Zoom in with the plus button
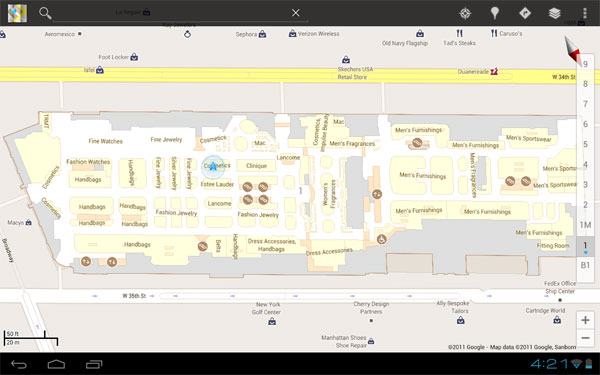The image size is (600, 375). [585, 320]
